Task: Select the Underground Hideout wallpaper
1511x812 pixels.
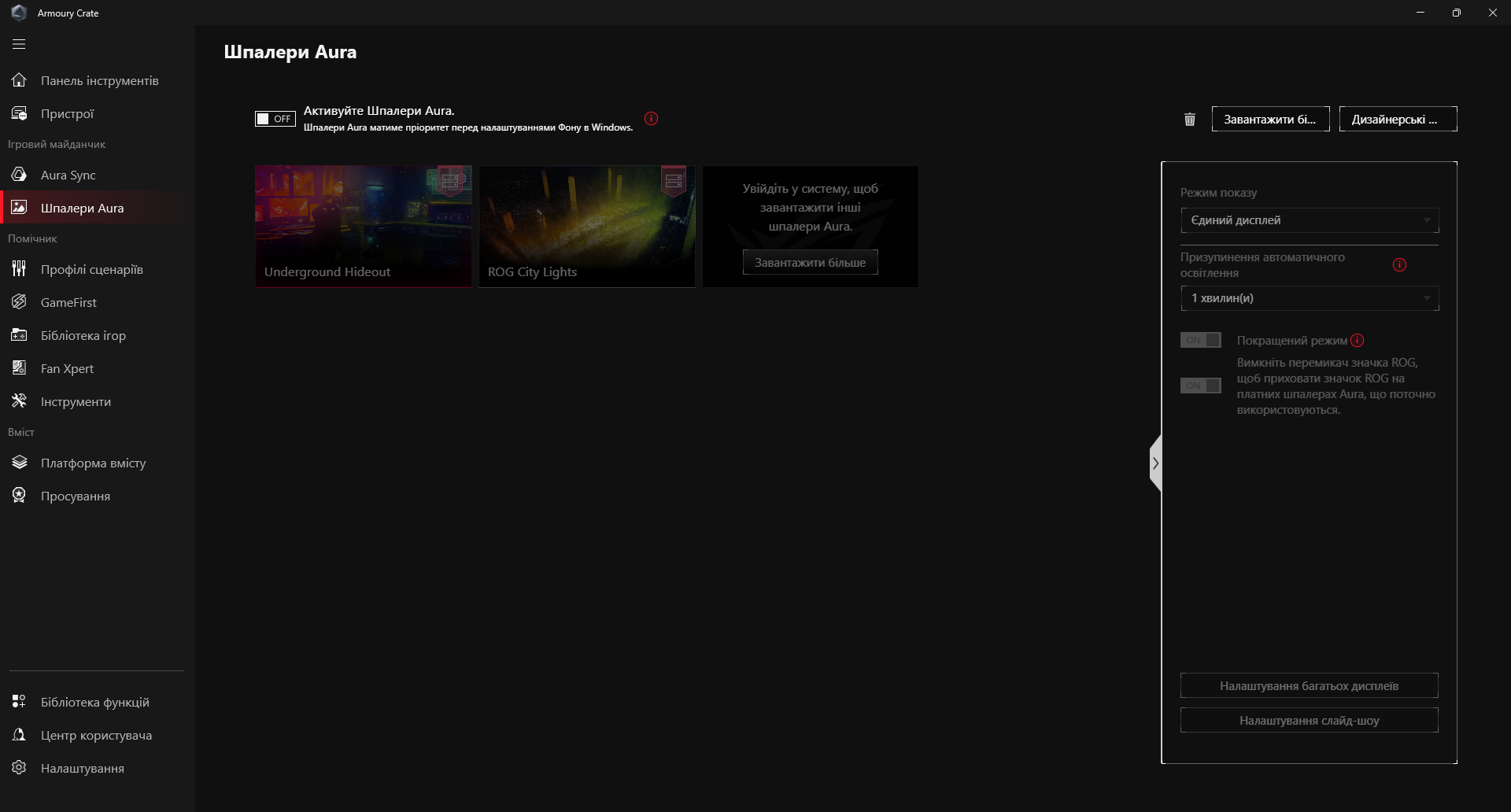Action: tap(363, 227)
